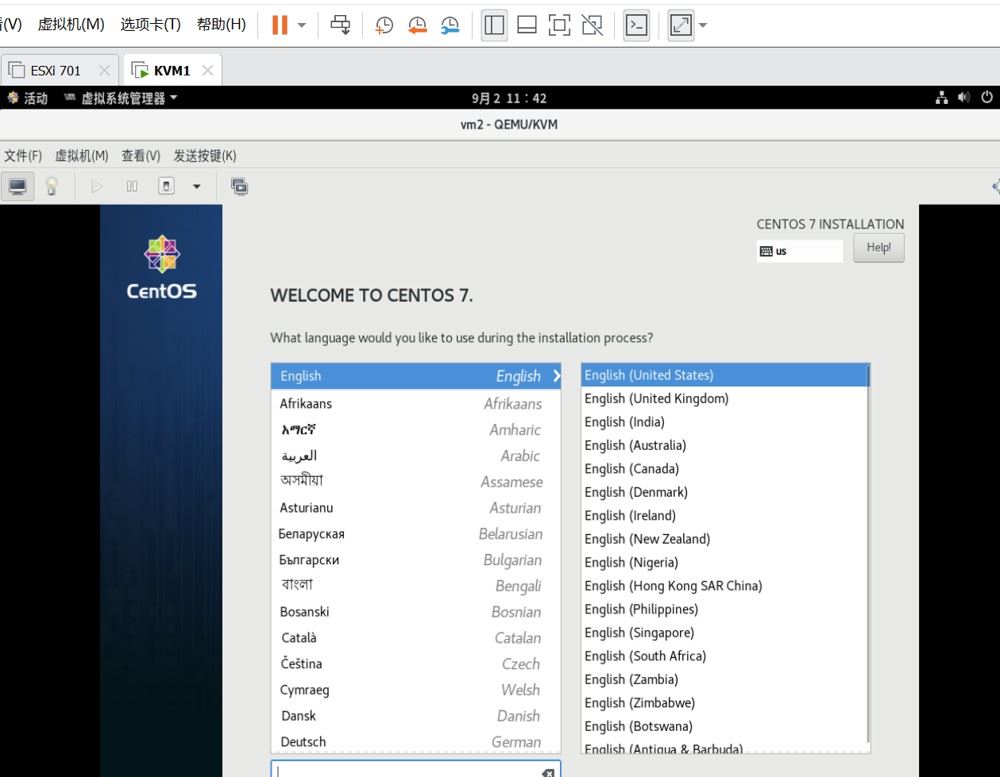Select the Bengali language row
This screenshot has height=777, width=1000.
[416, 586]
